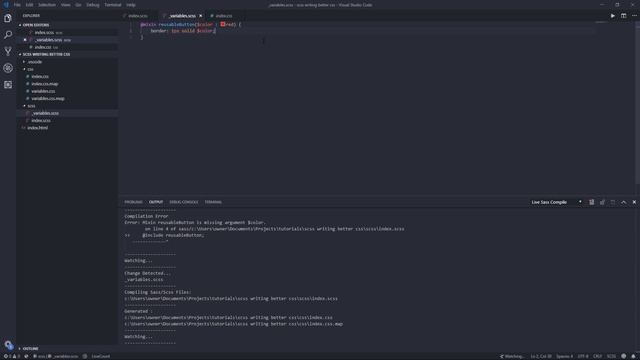Collapse the scss folder
640x360 pixels.
[x=31, y=106]
